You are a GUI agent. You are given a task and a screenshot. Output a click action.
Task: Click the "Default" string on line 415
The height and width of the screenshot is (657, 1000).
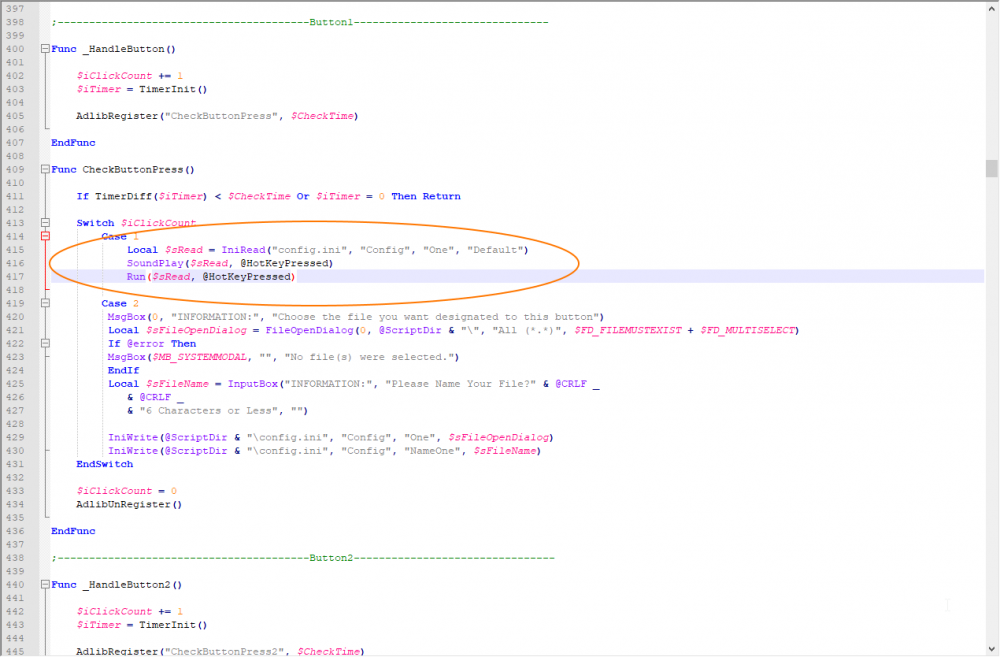[495, 250]
